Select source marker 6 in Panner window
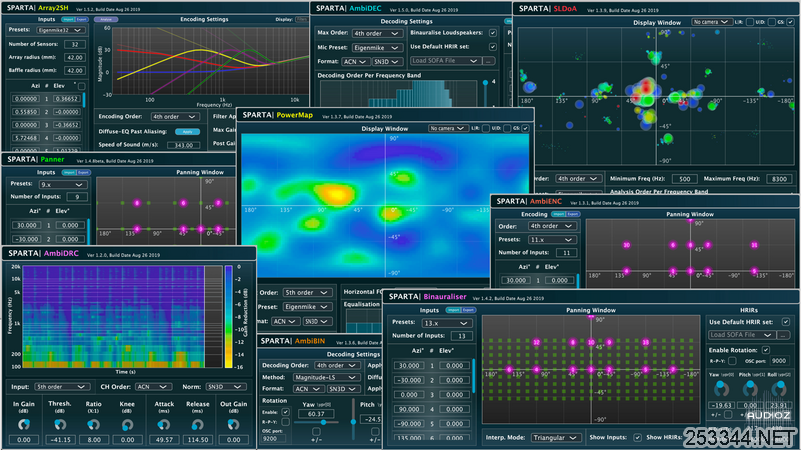Screen dimensions: 801x450 183,203
